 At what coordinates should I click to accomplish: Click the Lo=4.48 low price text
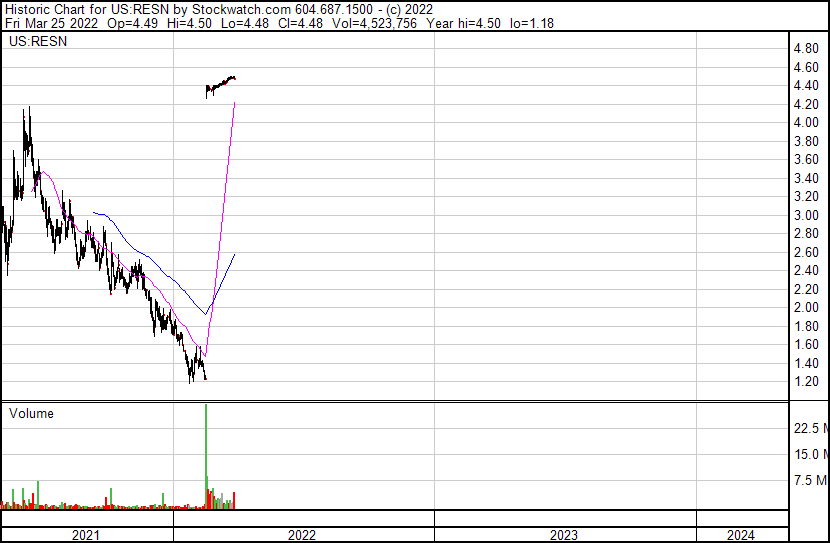pos(245,23)
